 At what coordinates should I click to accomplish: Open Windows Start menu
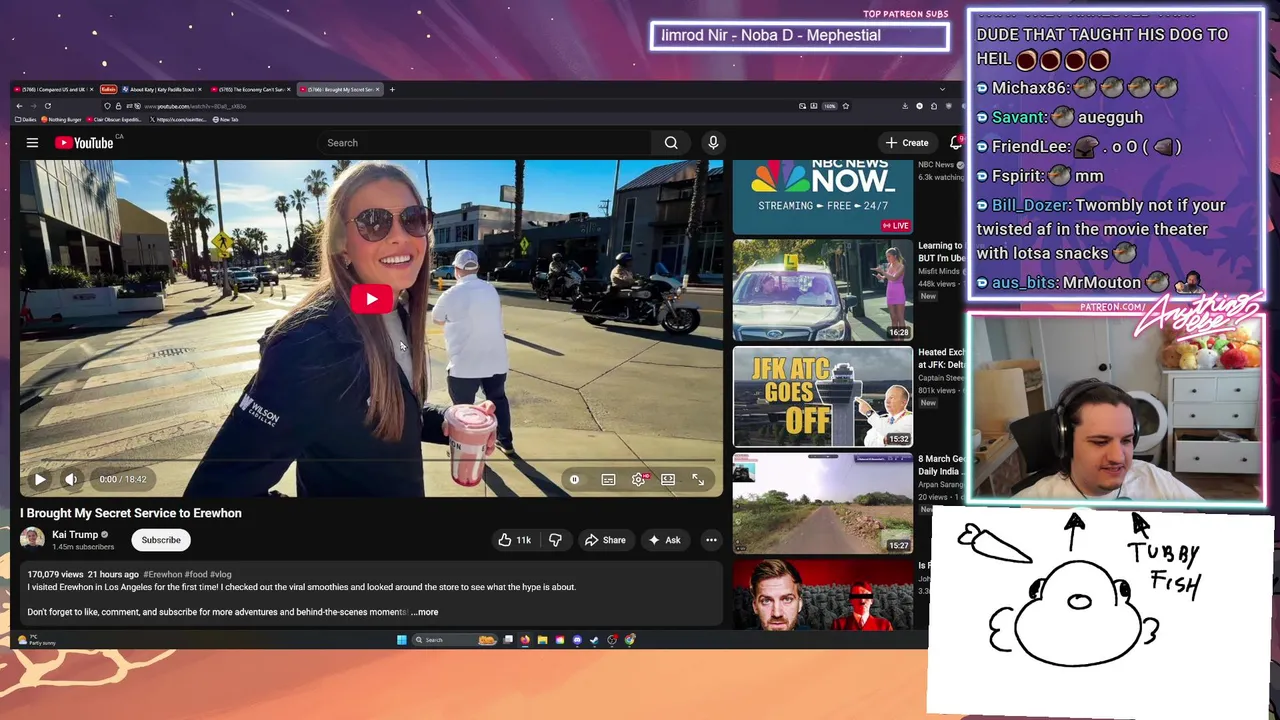coord(402,640)
